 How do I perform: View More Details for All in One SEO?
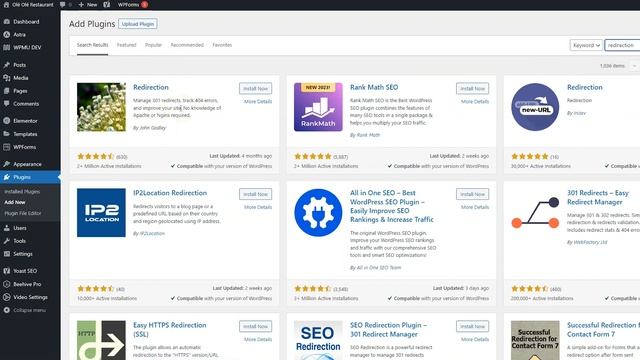pyautogui.click(x=475, y=207)
